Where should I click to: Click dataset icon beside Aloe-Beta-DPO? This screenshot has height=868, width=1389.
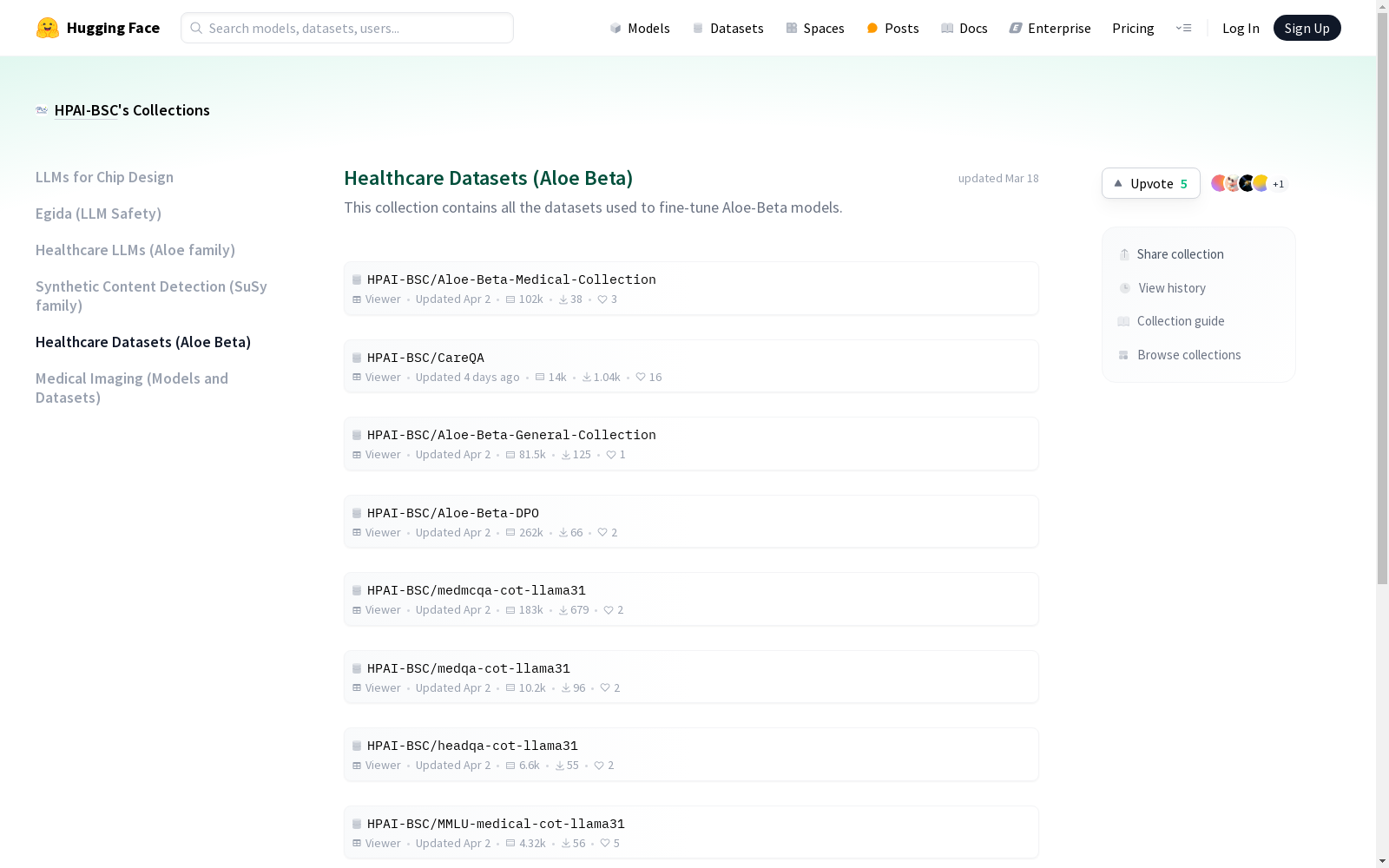coord(357,513)
